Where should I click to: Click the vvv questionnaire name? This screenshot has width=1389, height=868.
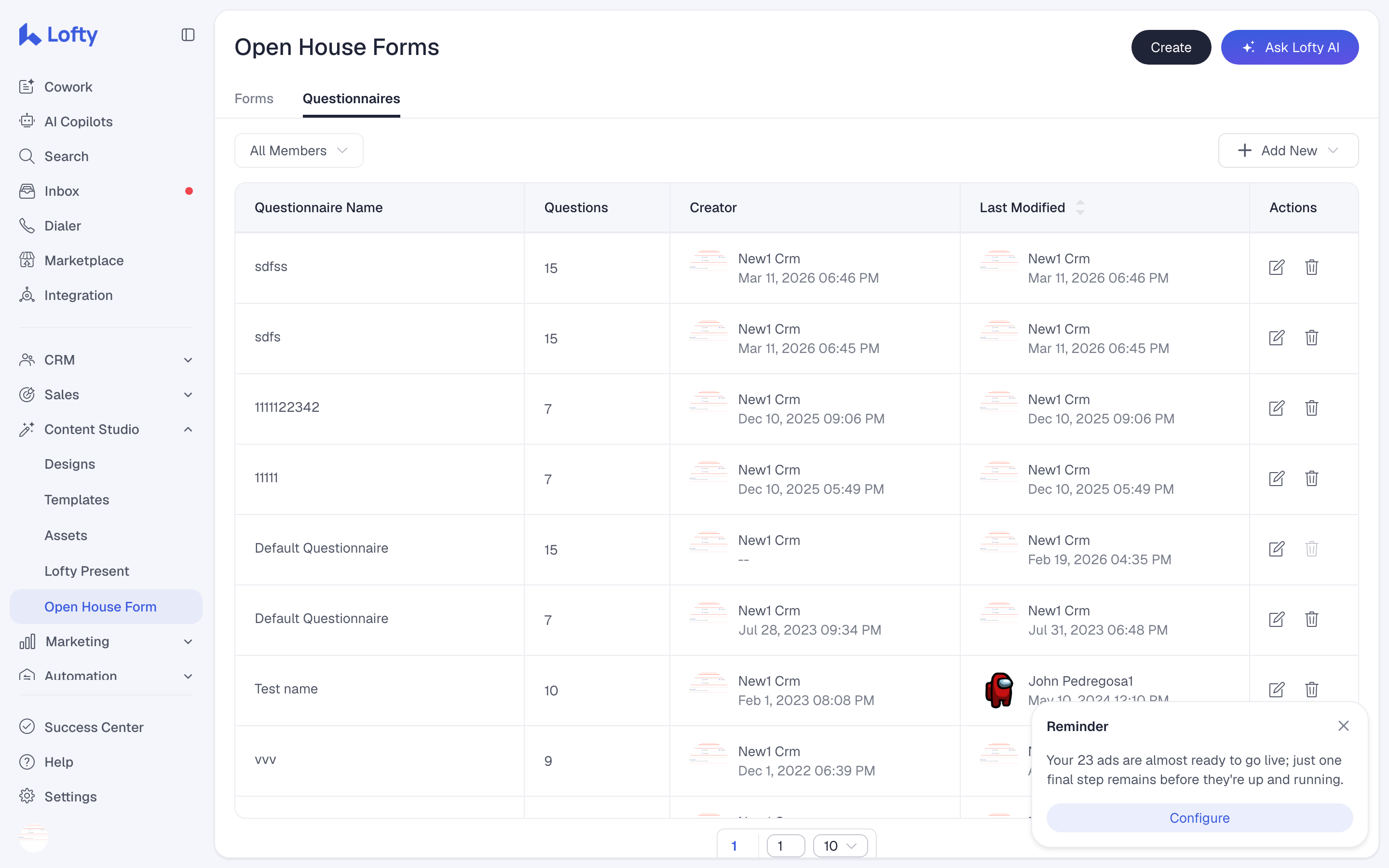(265, 759)
